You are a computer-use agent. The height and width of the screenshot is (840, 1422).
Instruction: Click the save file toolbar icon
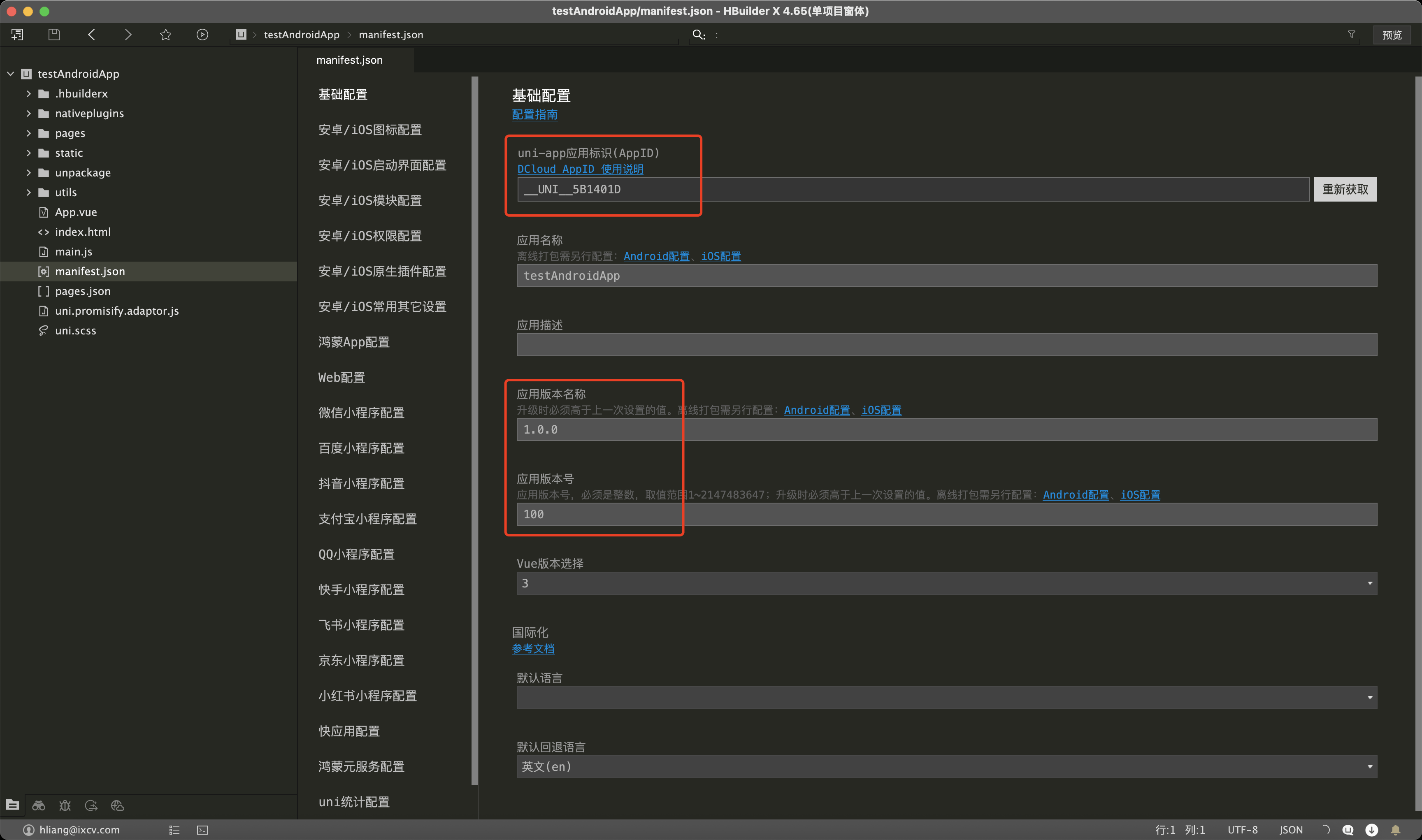(54, 35)
